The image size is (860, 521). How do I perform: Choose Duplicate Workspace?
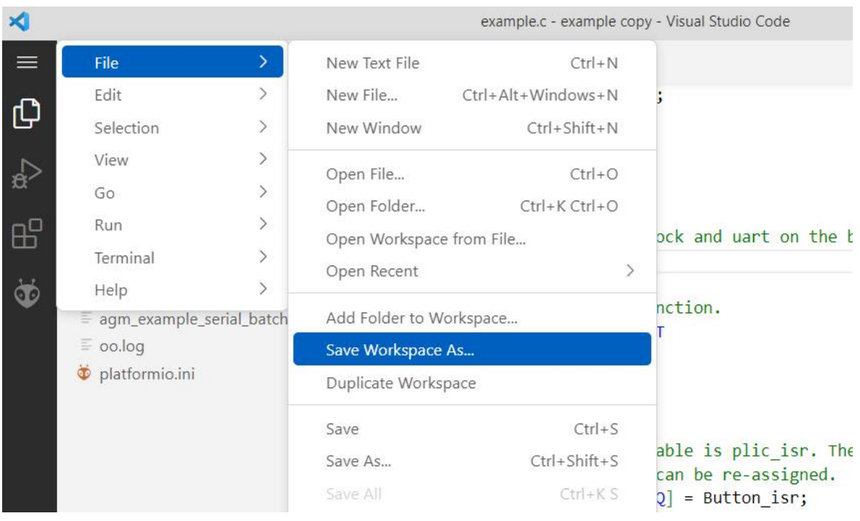(472, 383)
